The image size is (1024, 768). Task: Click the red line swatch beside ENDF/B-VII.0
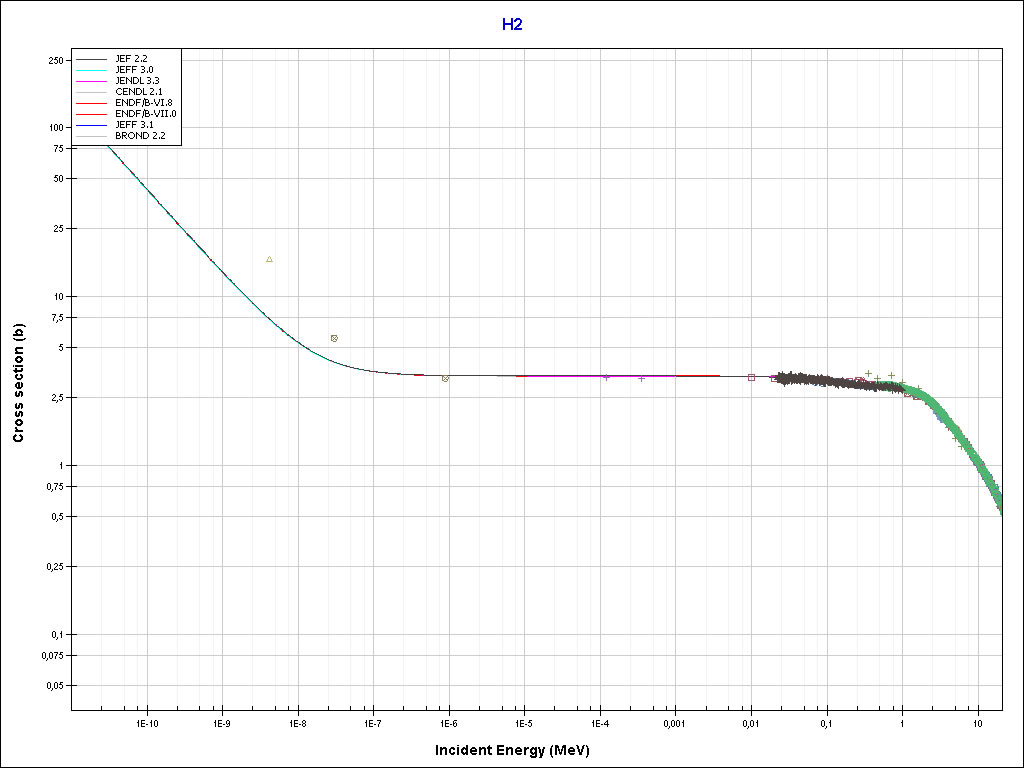pos(92,113)
